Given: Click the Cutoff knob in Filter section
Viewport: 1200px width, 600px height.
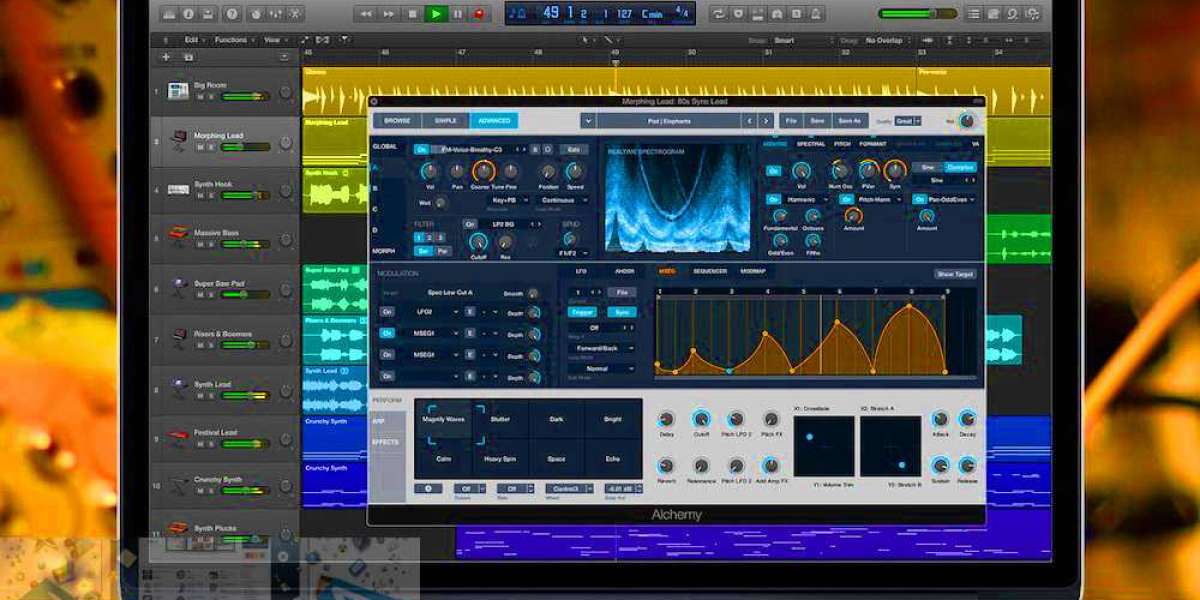Looking at the screenshot, I should point(478,241).
